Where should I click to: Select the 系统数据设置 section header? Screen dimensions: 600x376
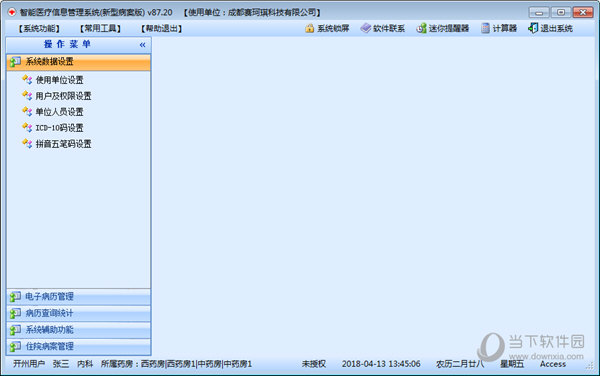[78, 62]
